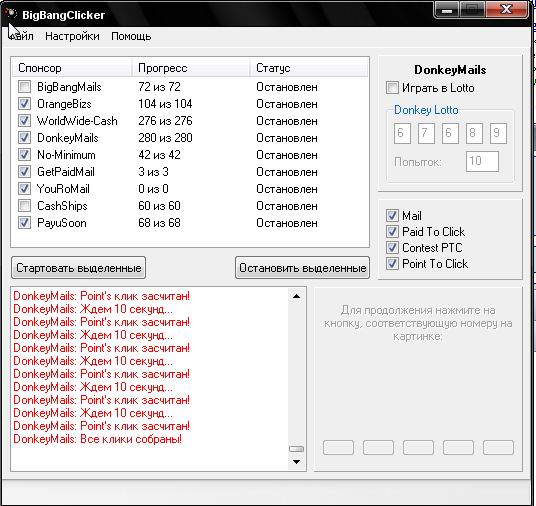Uncheck the OrangeBizs sponsor checkbox
Viewport: 536px width, 506px height.
click(x=24, y=104)
